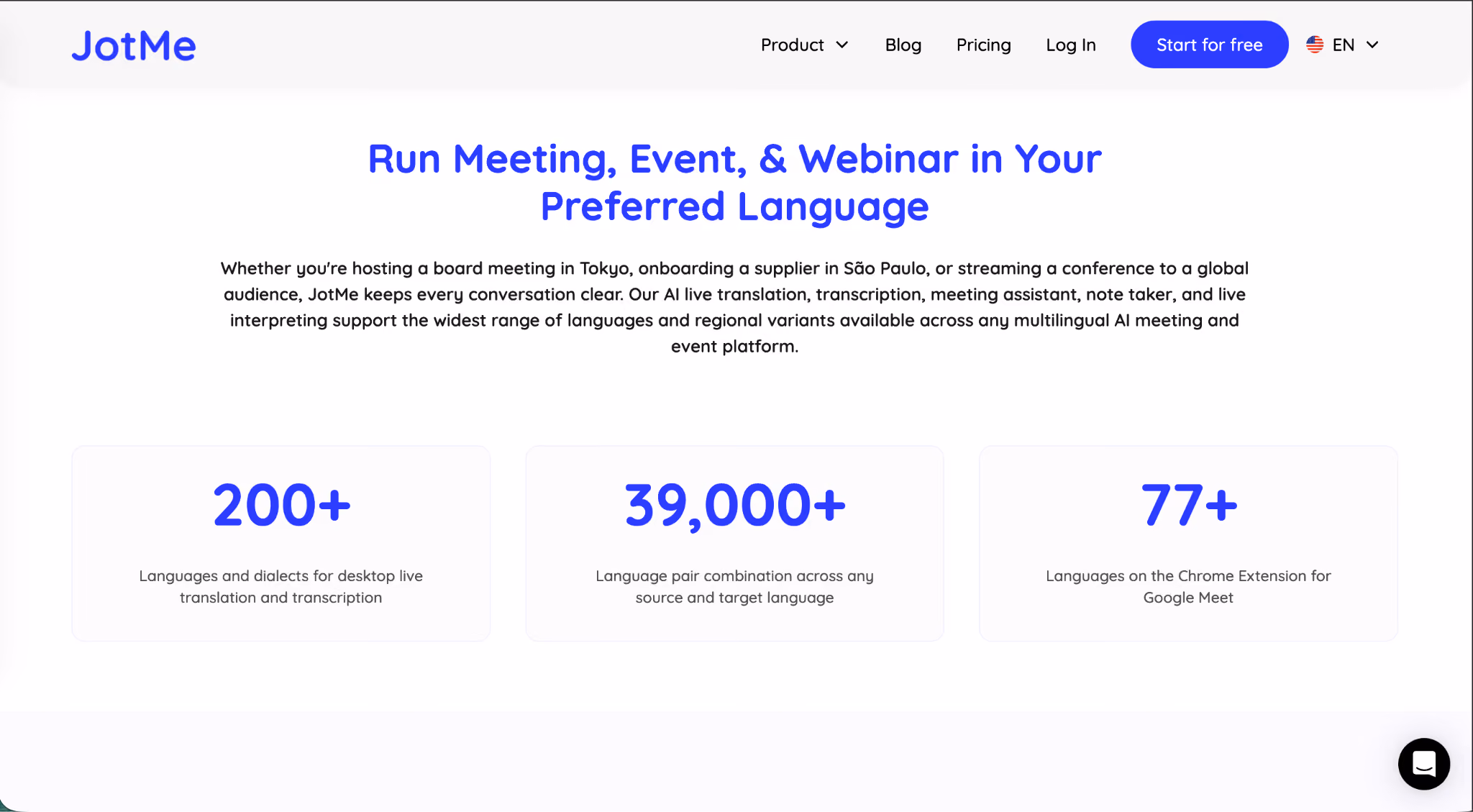This screenshot has height=812, width=1473.
Task: Open the EN language dropdown arrow
Action: pos(1372,45)
